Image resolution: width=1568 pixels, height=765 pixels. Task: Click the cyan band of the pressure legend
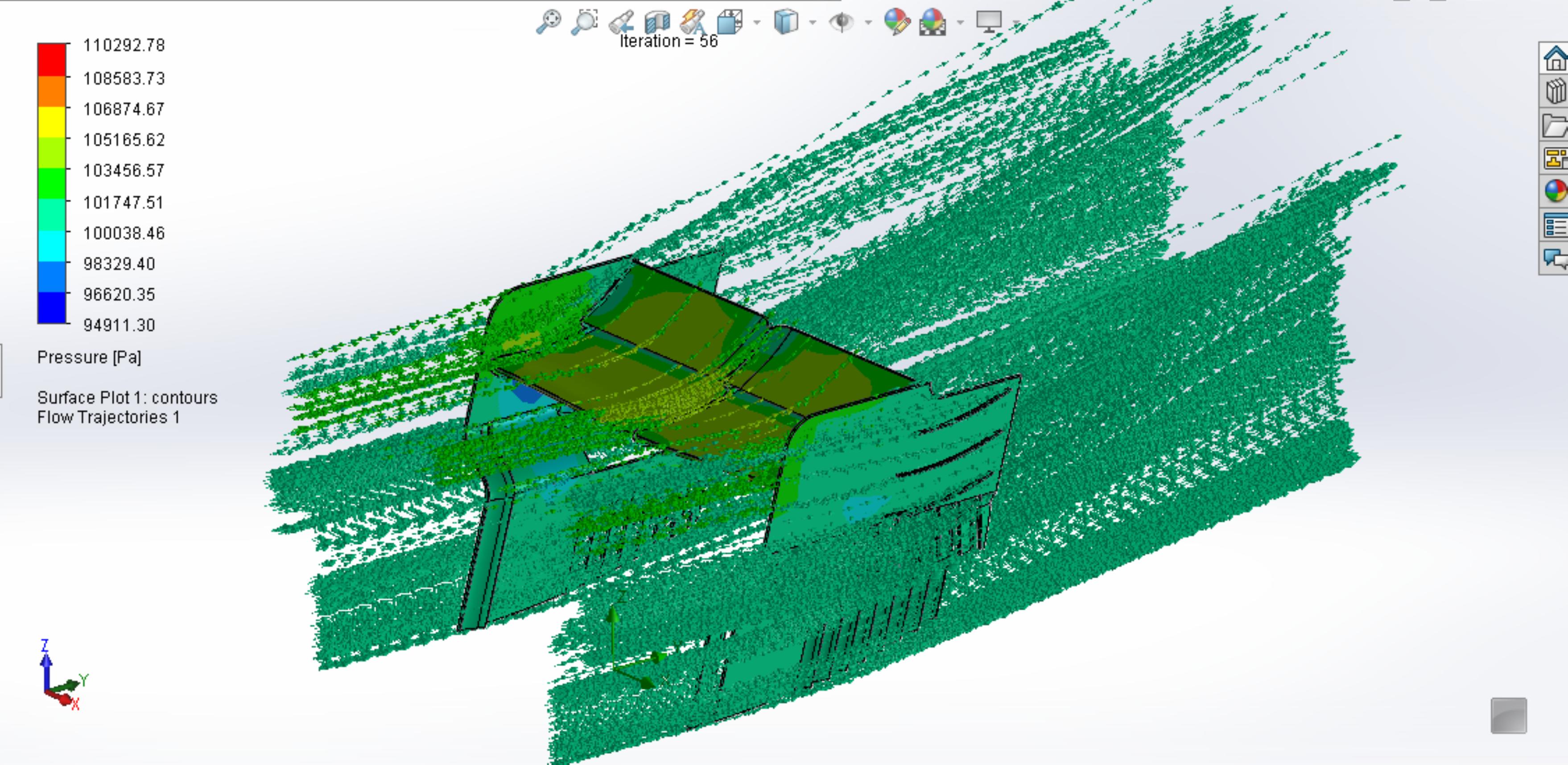pos(52,247)
